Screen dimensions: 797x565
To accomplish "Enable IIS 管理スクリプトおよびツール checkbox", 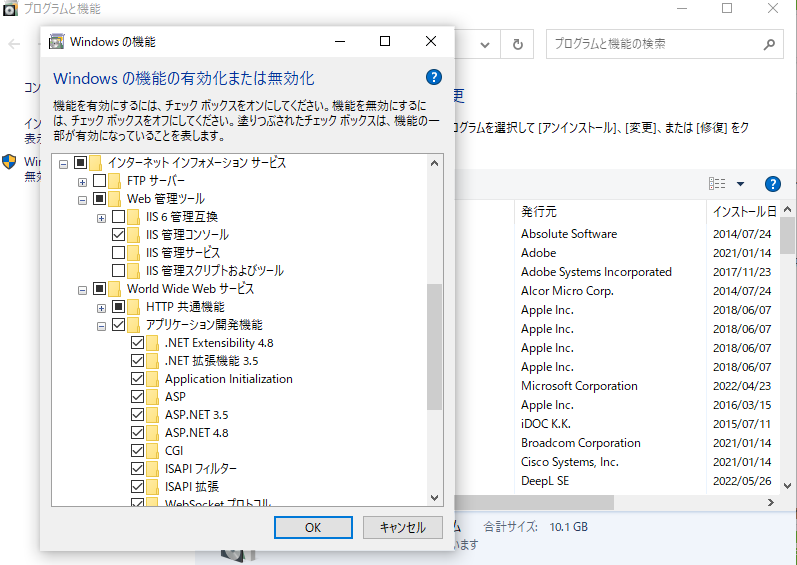I will [x=118, y=270].
